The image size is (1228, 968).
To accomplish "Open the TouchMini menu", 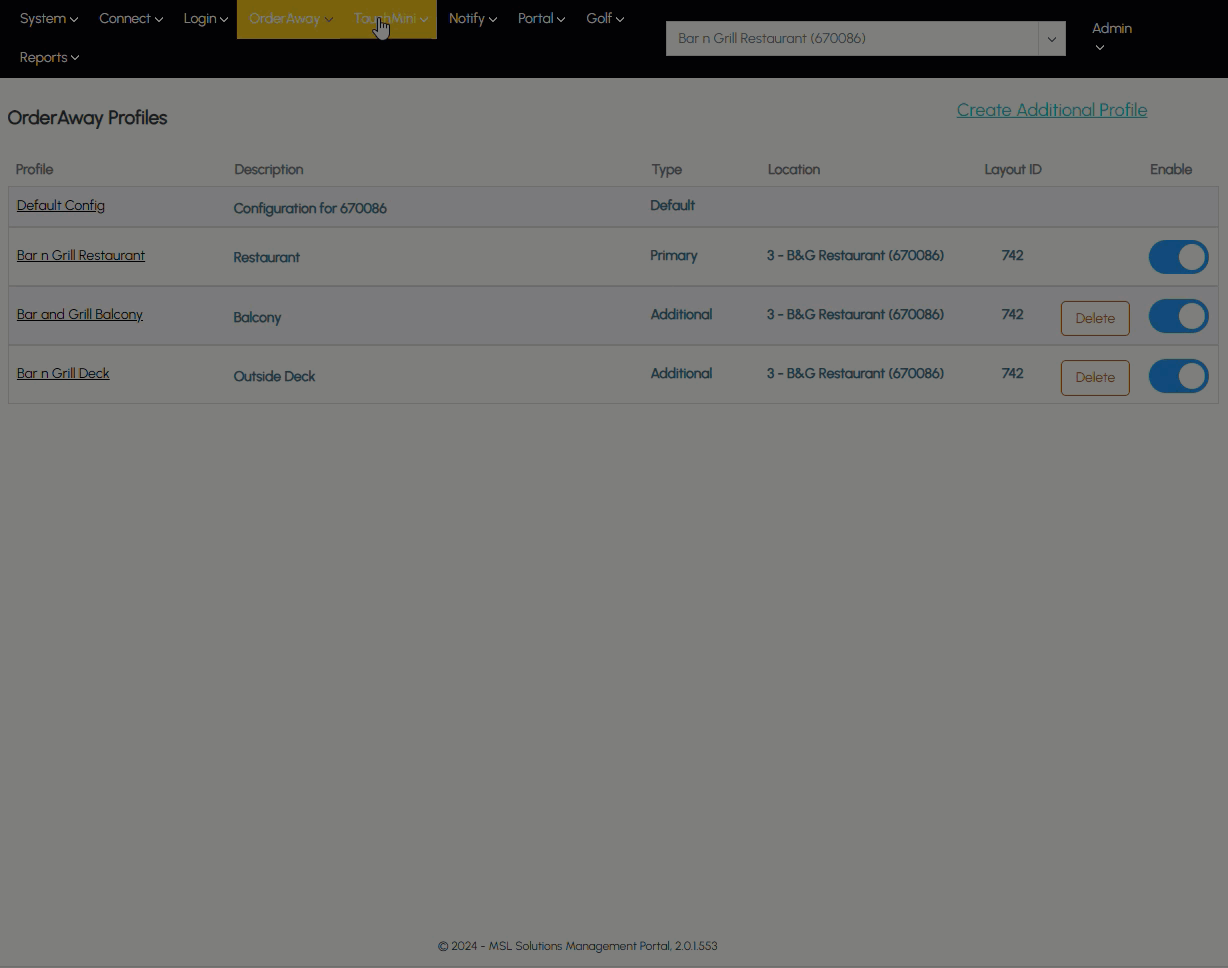I will tap(390, 19).
